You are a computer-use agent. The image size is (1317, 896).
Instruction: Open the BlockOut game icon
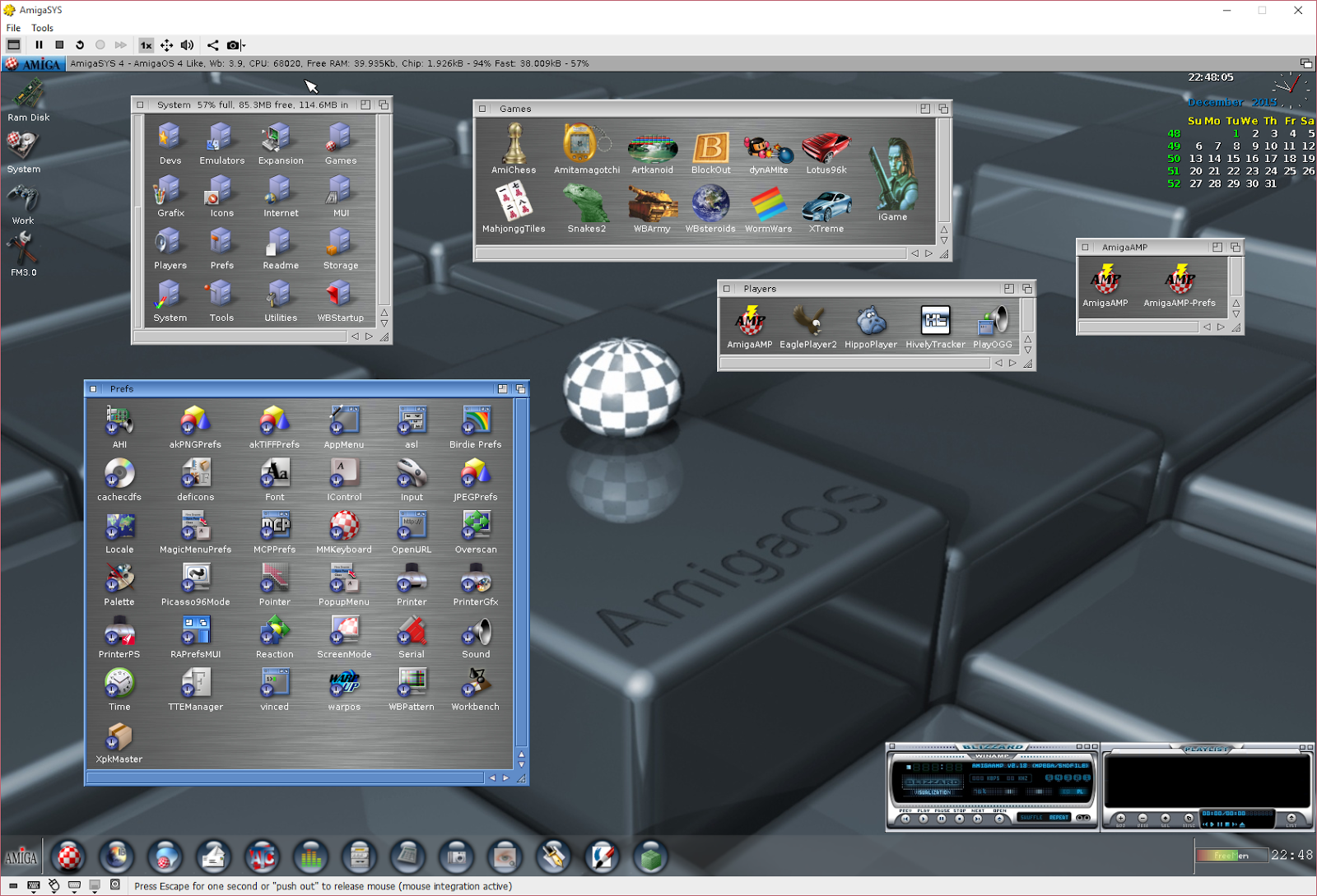coord(710,152)
